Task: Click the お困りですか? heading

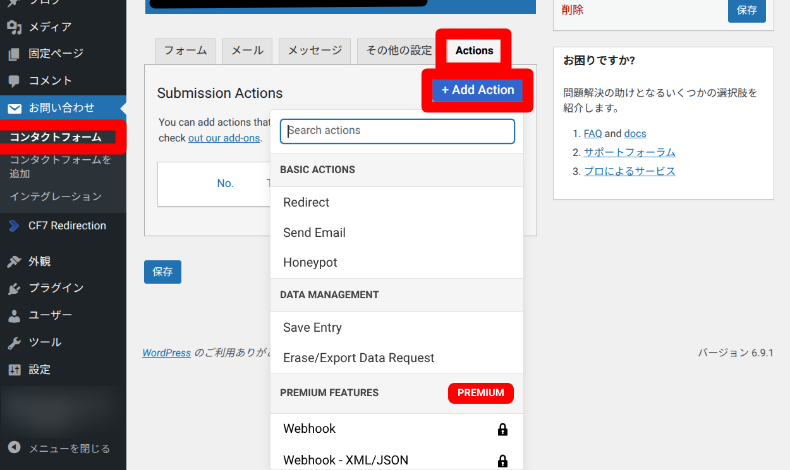Action: [599, 61]
